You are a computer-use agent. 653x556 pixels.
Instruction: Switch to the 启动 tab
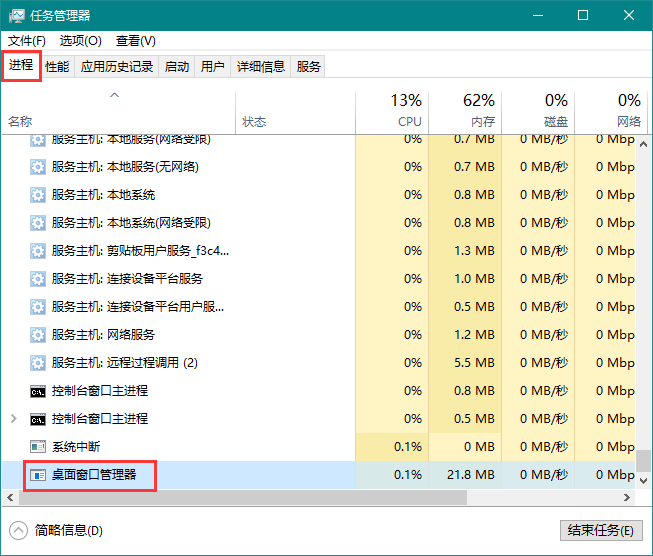tap(177, 67)
